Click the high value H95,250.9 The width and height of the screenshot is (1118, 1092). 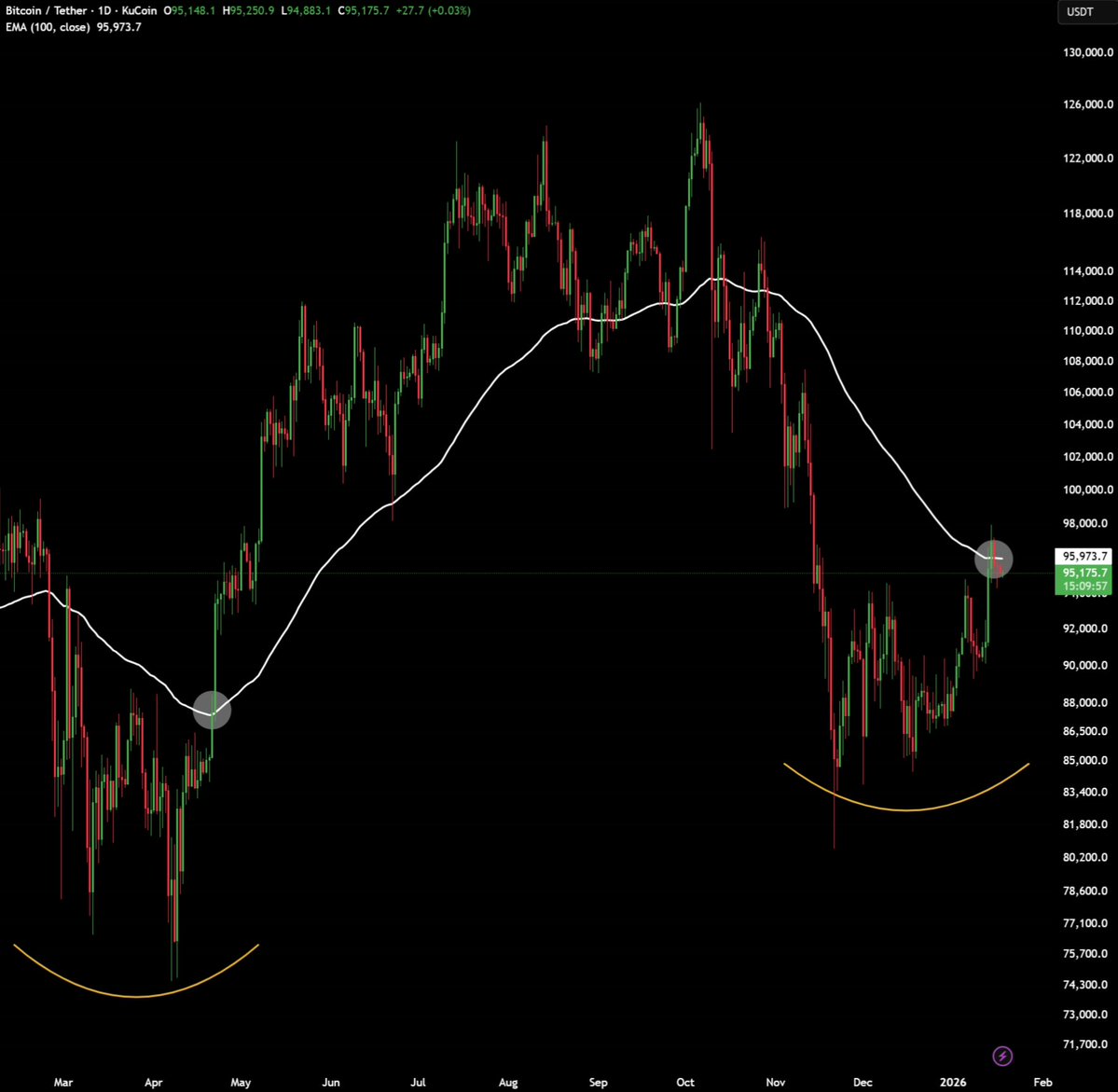pos(248,10)
